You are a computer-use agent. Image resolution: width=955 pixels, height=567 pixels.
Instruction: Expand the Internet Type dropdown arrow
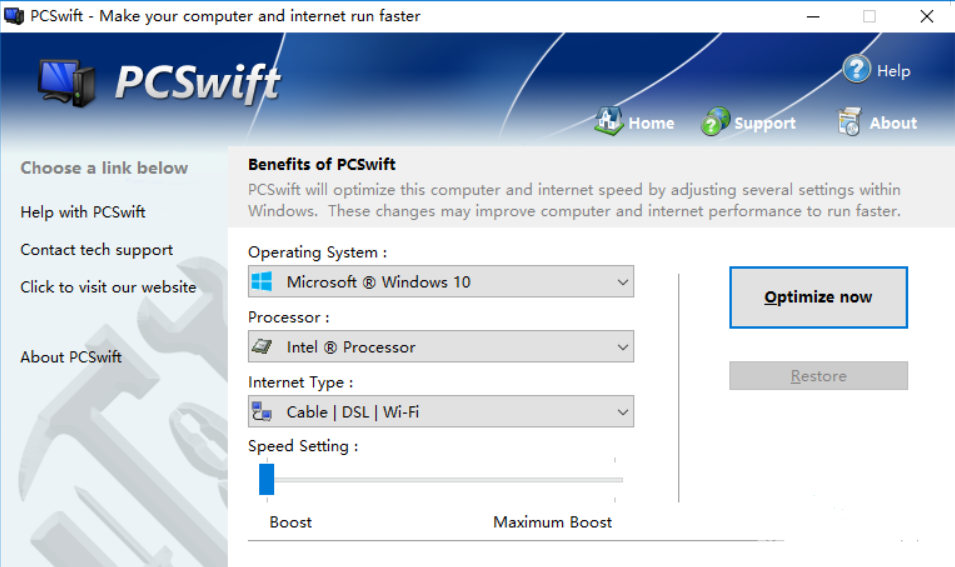coord(622,412)
